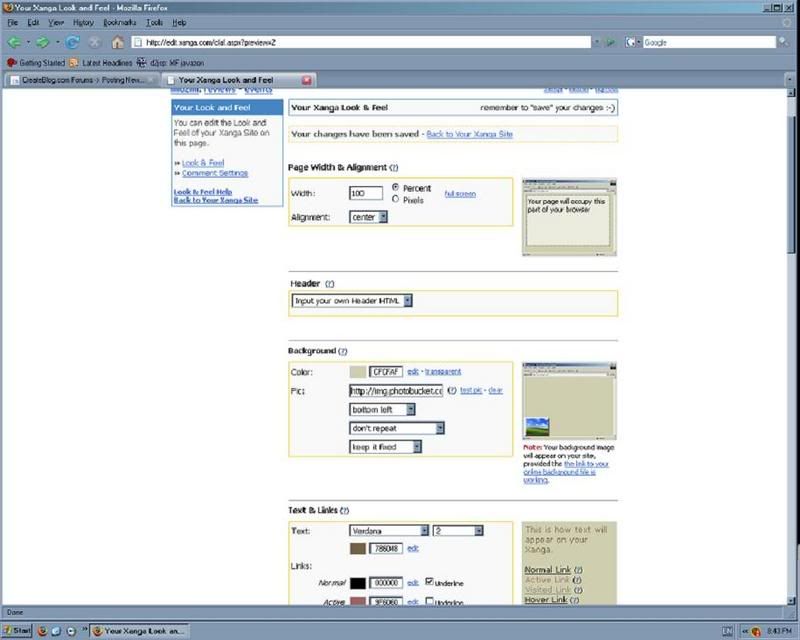
Task: Click the Your Xanga Look taskbar button
Action: [x=140, y=631]
